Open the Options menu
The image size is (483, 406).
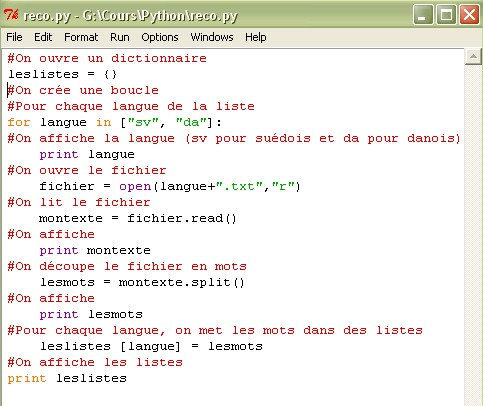pyautogui.click(x=160, y=37)
